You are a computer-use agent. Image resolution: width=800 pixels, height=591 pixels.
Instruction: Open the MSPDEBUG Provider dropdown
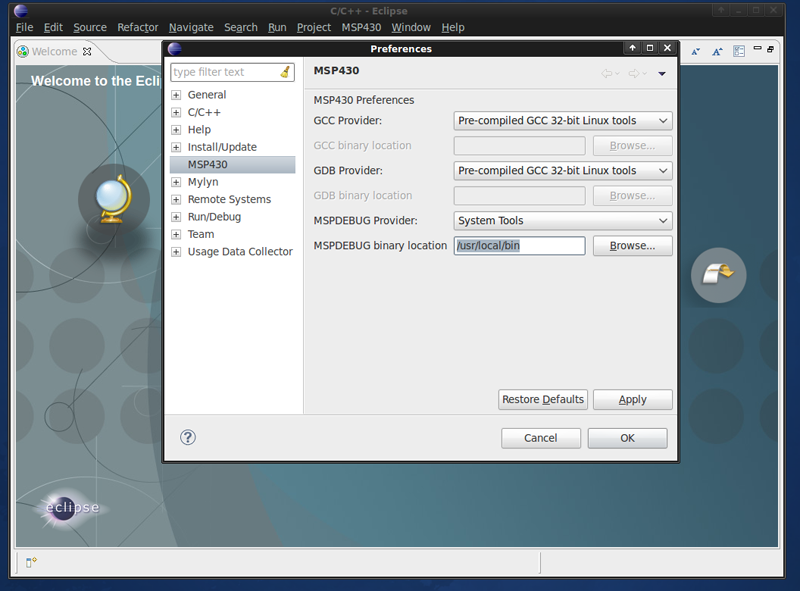[x=563, y=221]
